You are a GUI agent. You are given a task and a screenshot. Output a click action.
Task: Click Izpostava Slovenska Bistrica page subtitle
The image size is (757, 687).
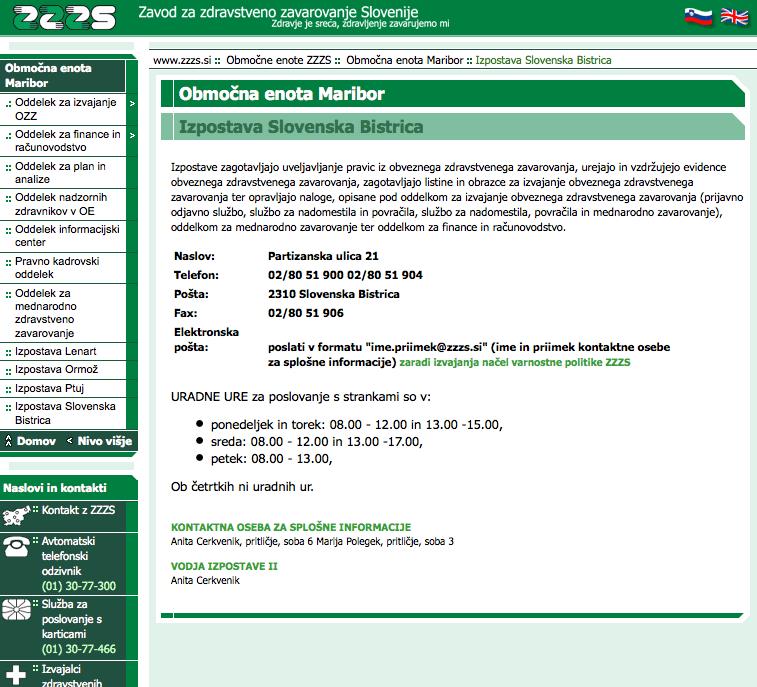tap(301, 126)
